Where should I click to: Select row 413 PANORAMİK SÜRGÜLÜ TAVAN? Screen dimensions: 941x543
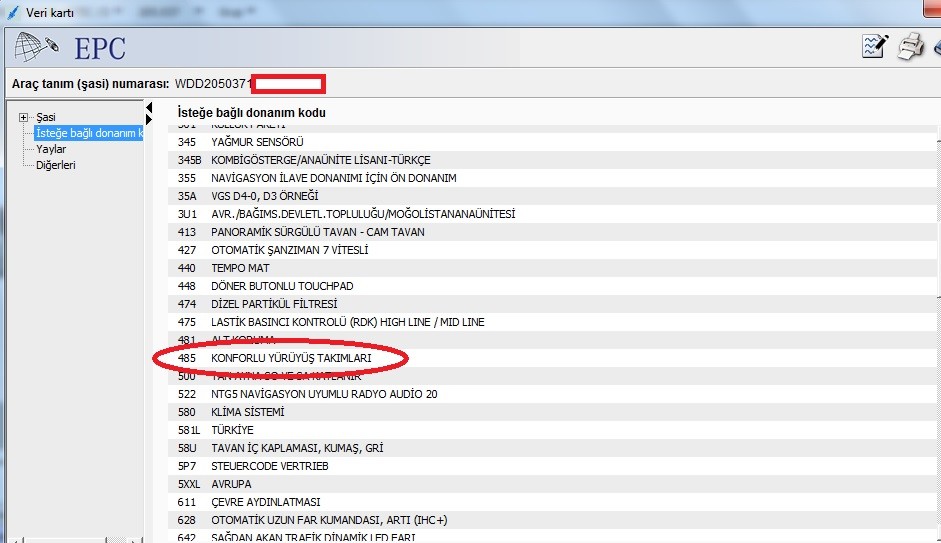(552, 232)
